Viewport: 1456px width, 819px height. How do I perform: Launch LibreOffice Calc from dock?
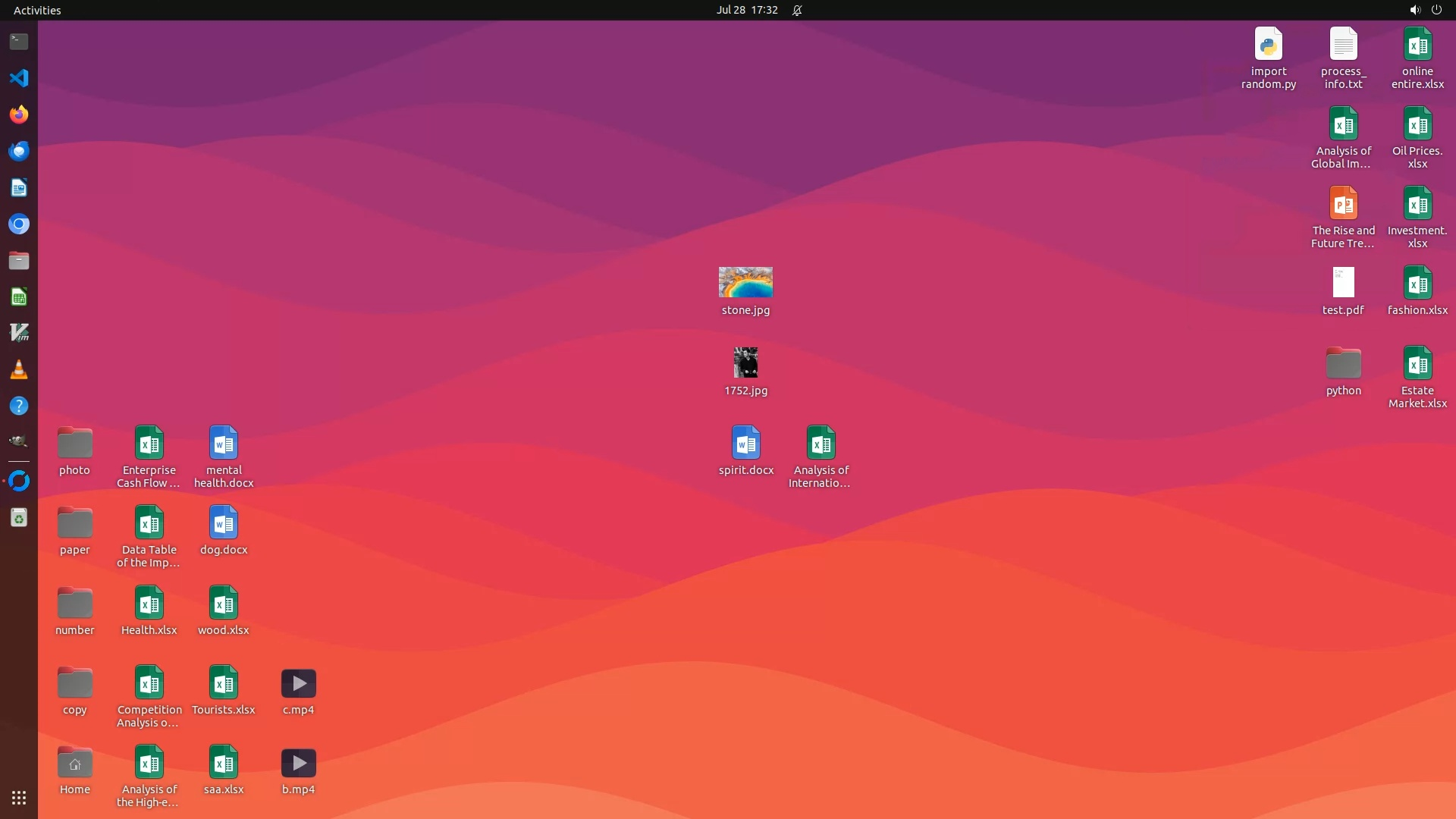19,297
